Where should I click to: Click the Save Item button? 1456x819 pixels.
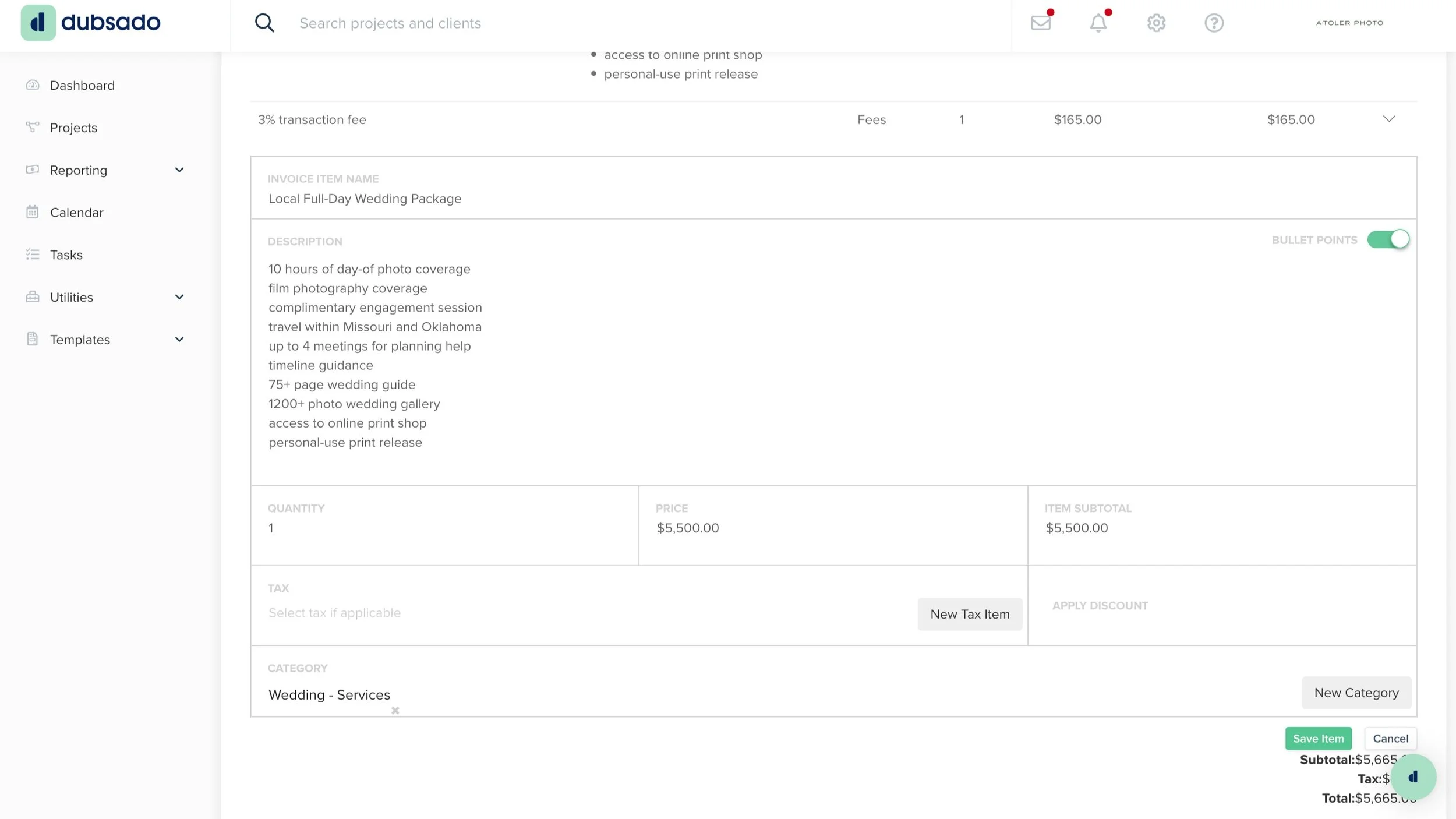point(1318,739)
